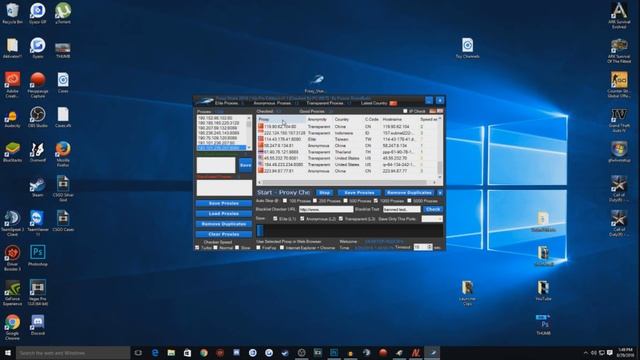
Task: Launch Grand Theft Auto IV desktop icon
Action: 619,120
